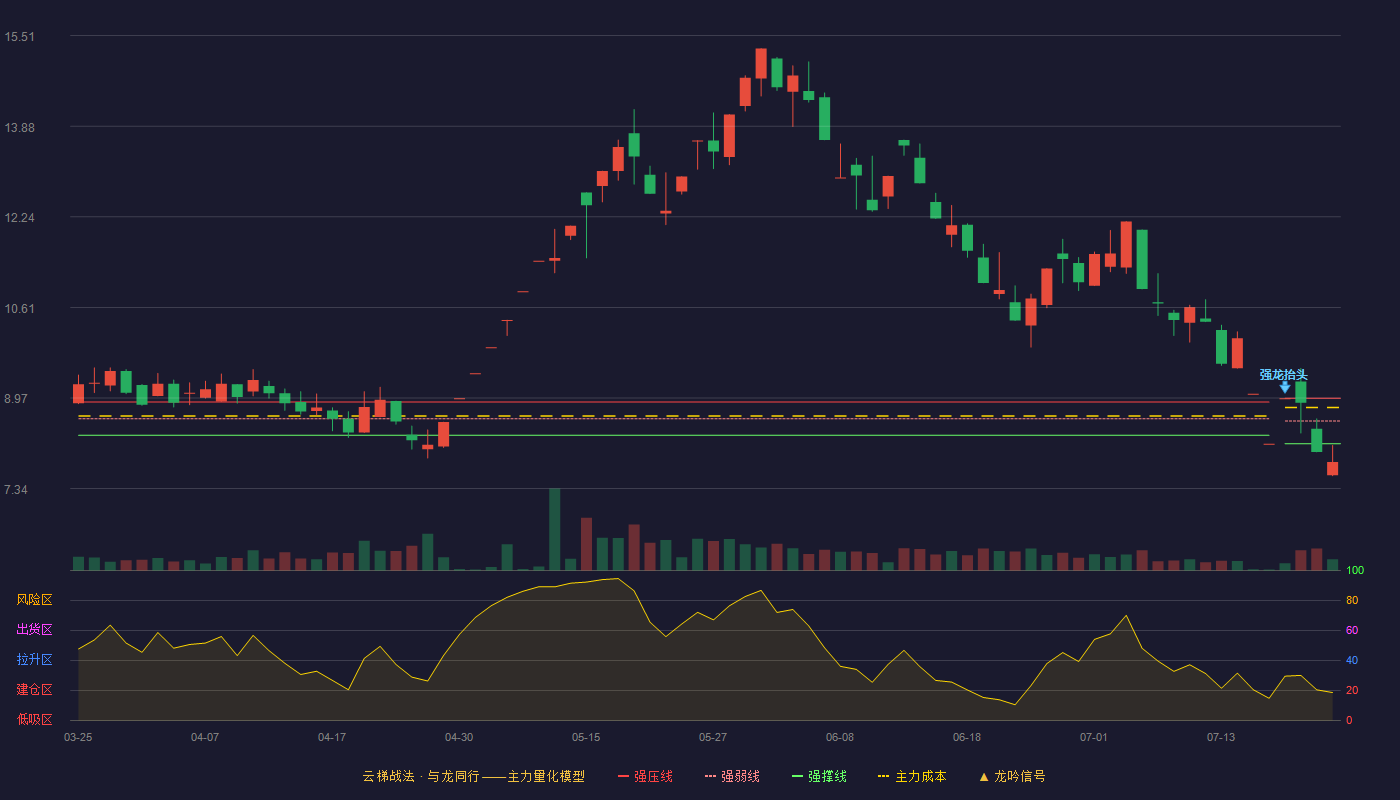Screen dimensions: 1400x800
Task: Click the 强龙抬头 signal label
Action: (x=1283, y=375)
